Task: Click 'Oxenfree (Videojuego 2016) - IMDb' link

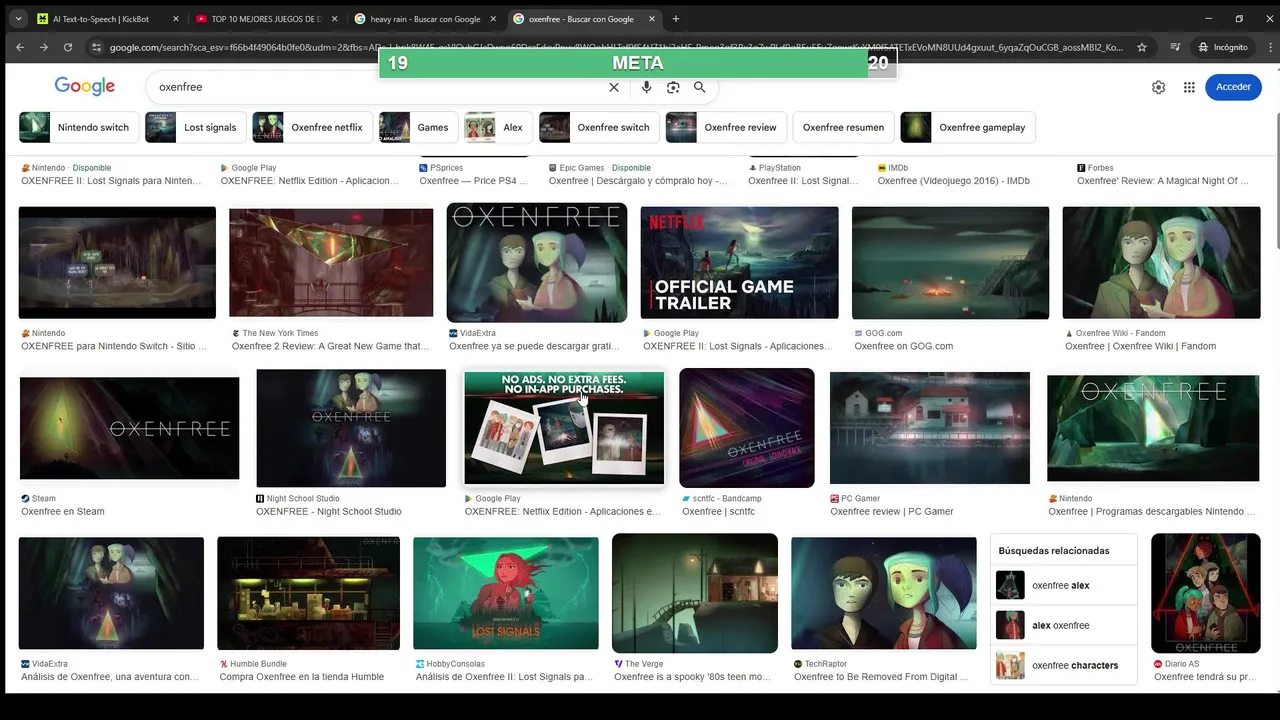Action: point(953,181)
